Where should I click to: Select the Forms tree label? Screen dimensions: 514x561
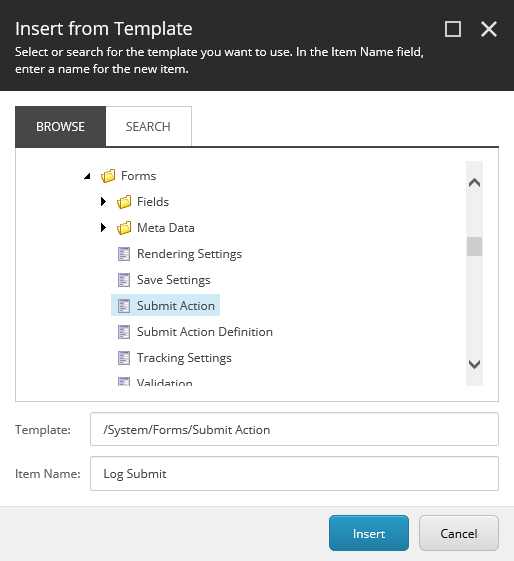tap(138, 176)
